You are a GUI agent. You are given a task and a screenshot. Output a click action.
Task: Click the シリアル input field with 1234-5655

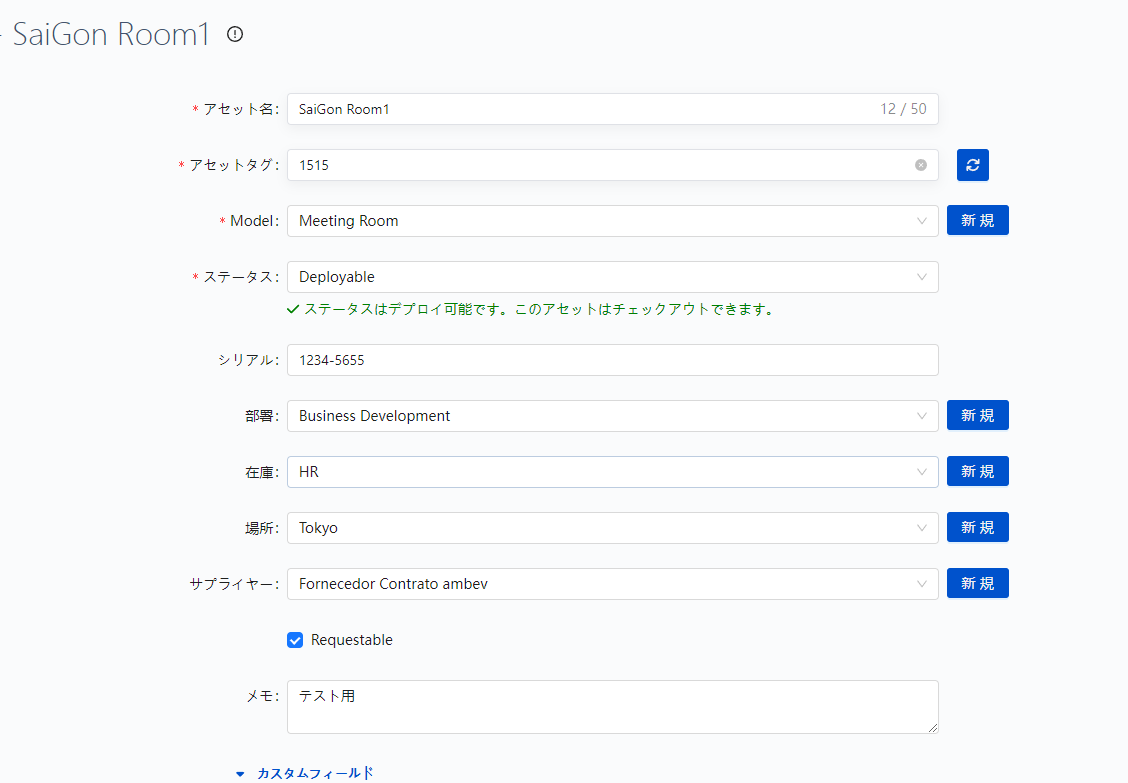(x=611, y=360)
